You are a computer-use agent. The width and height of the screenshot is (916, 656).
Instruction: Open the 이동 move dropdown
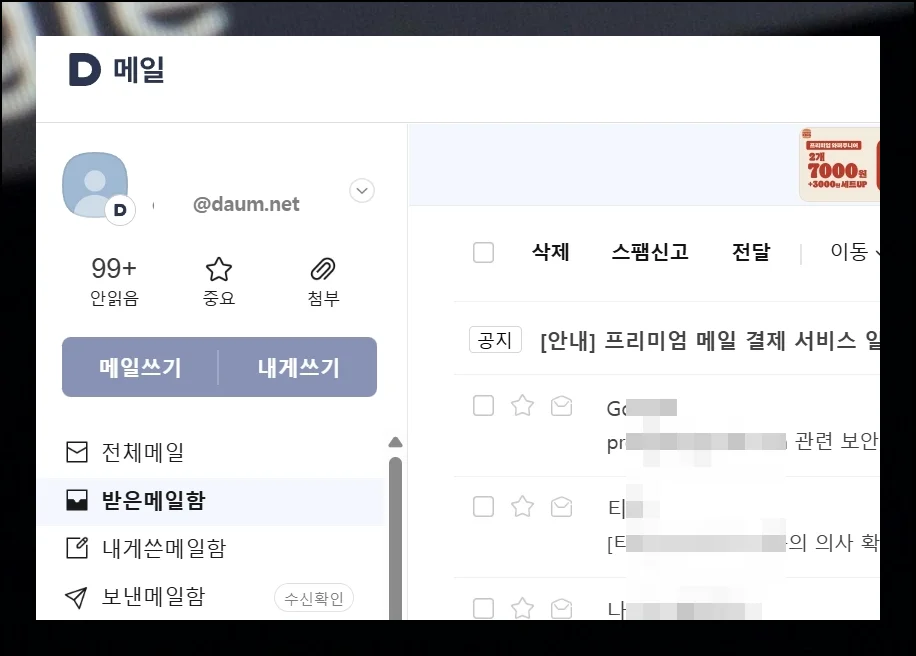click(x=855, y=252)
